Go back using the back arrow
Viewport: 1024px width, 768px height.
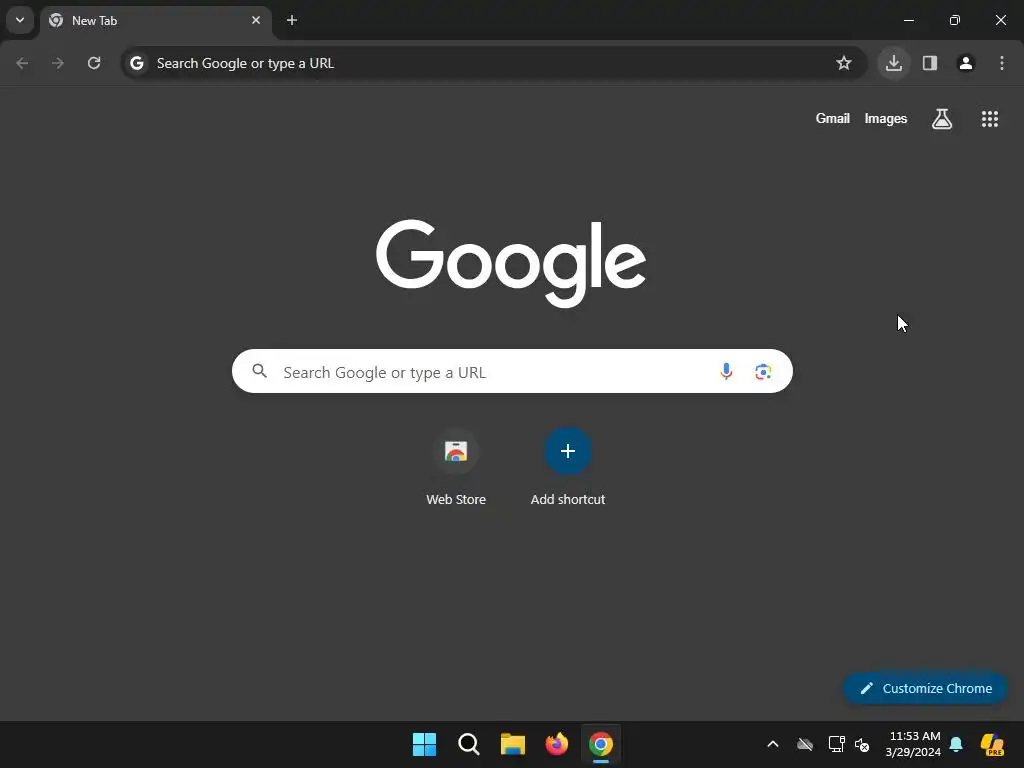pyautogui.click(x=22, y=63)
